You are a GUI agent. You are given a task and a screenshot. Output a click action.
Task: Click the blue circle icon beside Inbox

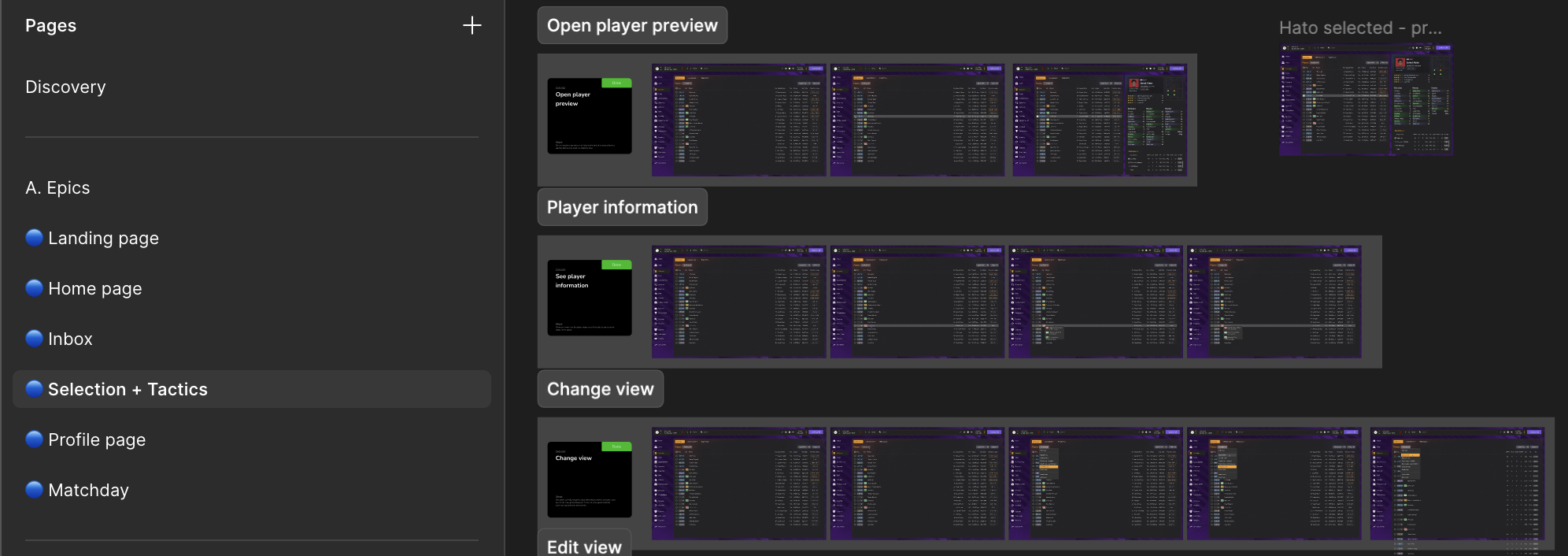[x=34, y=339]
